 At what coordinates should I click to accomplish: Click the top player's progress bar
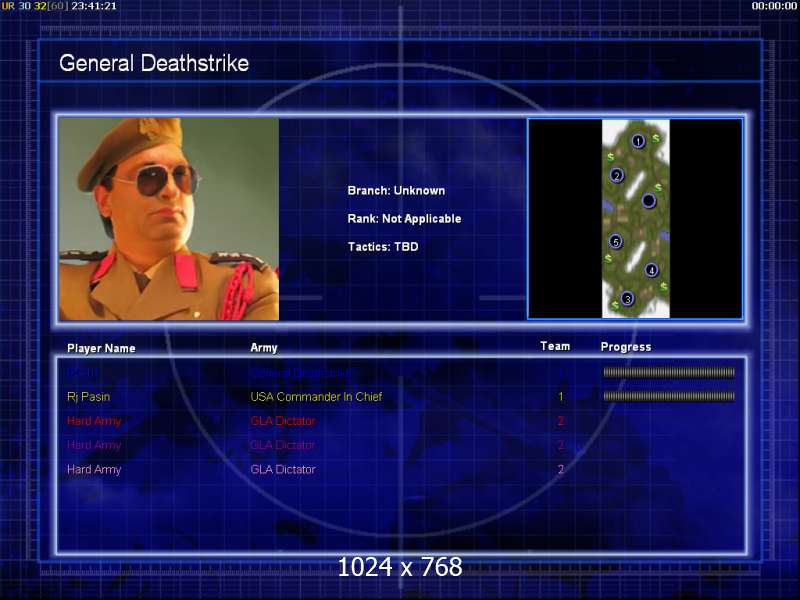pos(668,372)
